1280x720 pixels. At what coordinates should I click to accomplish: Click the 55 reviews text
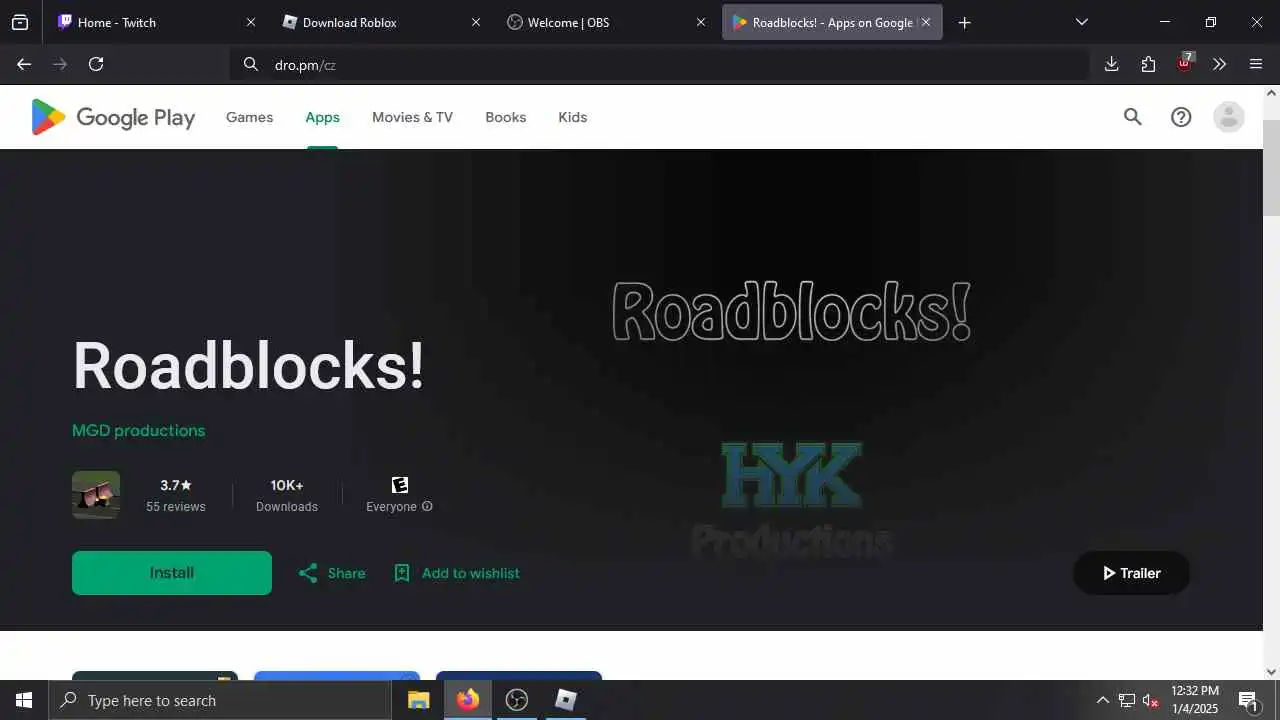(176, 507)
